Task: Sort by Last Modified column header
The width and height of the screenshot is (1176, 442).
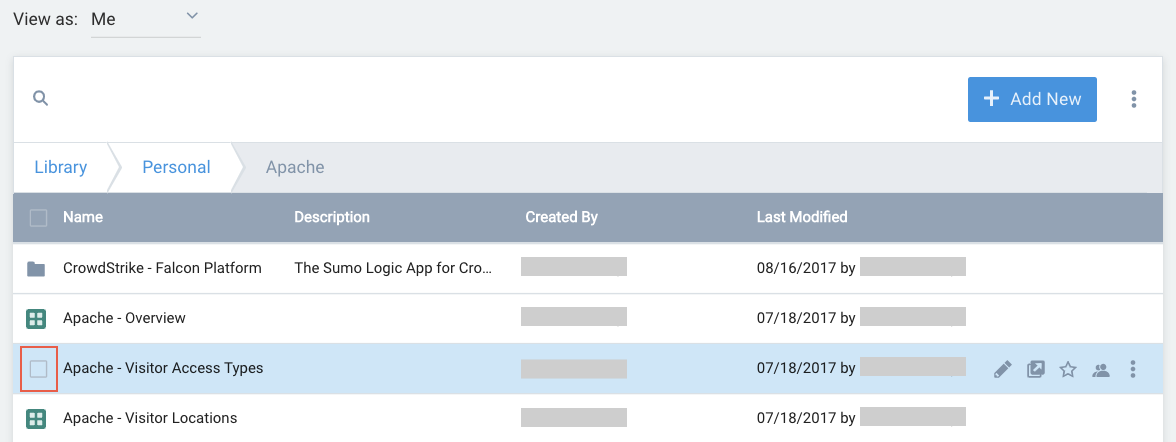Action: [x=802, y=217]
